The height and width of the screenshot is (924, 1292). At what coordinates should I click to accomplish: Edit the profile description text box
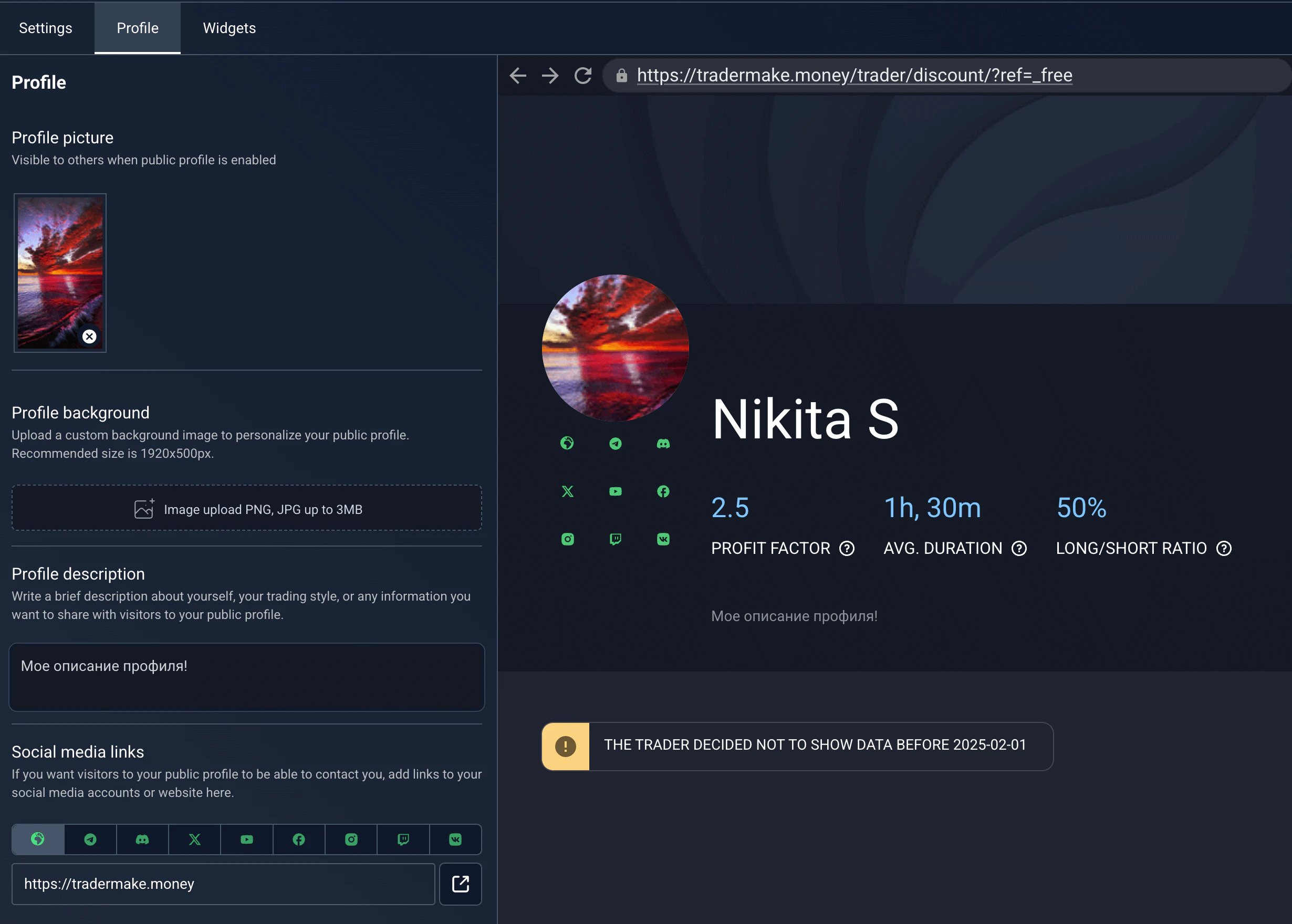(x=246, y=677)
